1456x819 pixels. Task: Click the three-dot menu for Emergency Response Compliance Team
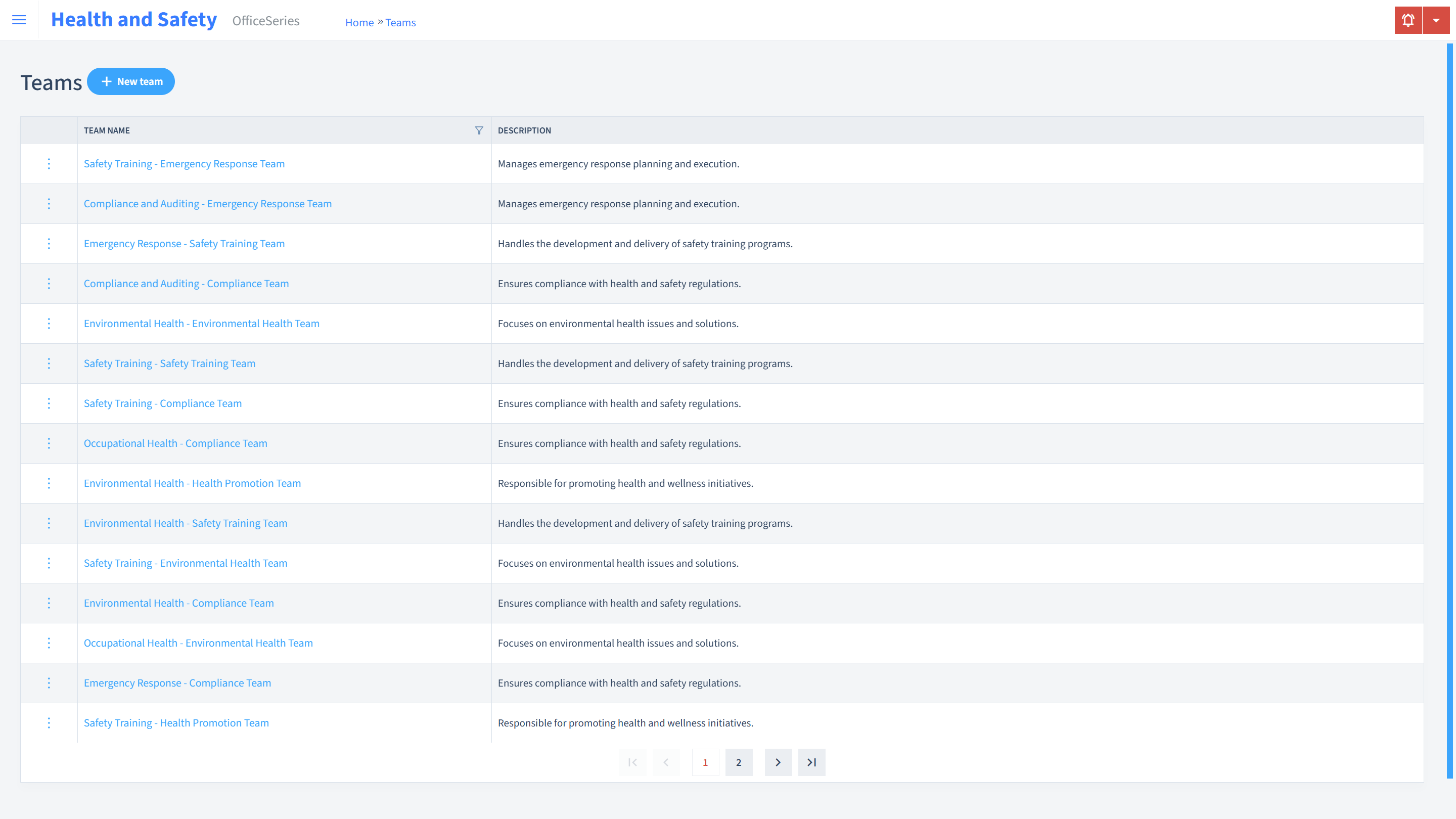click(49, 683)
